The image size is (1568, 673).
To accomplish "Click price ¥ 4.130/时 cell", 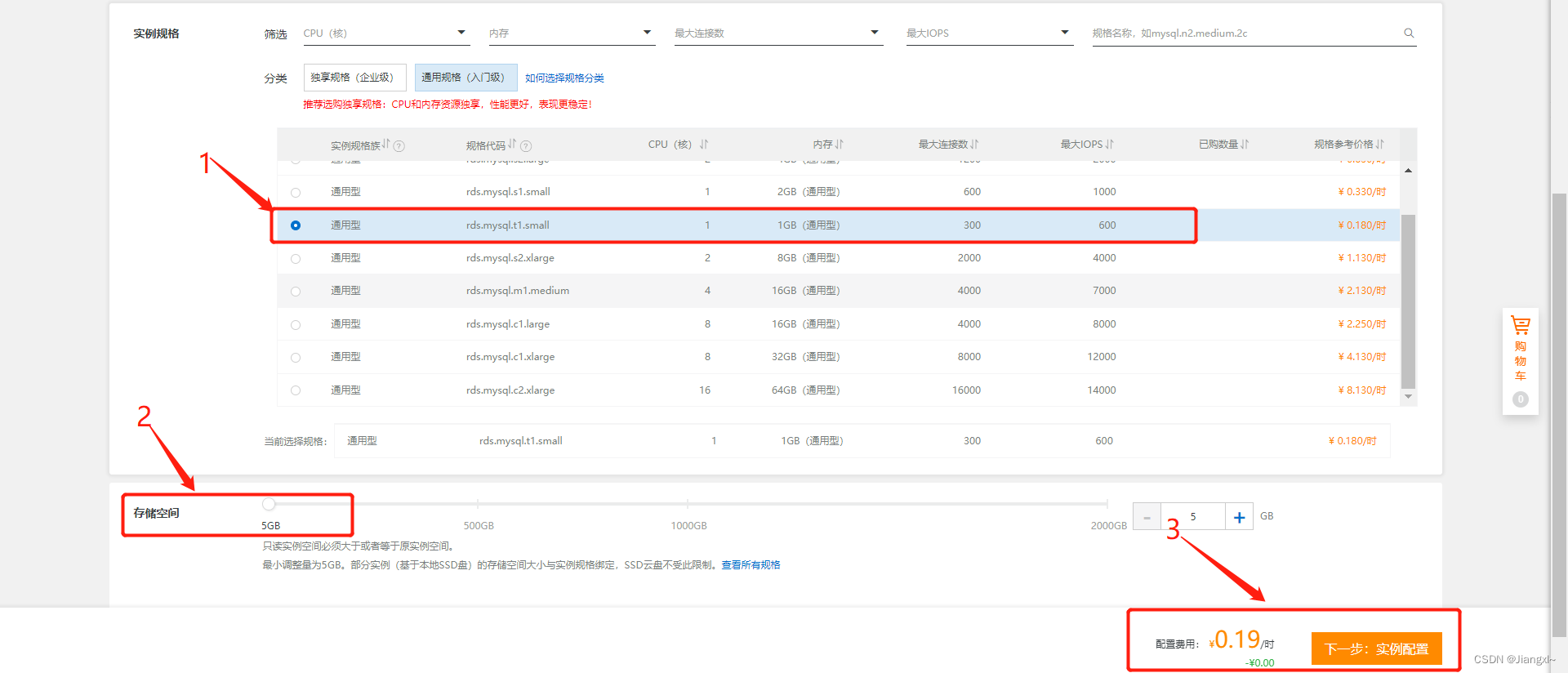I will pos(1361,357).
